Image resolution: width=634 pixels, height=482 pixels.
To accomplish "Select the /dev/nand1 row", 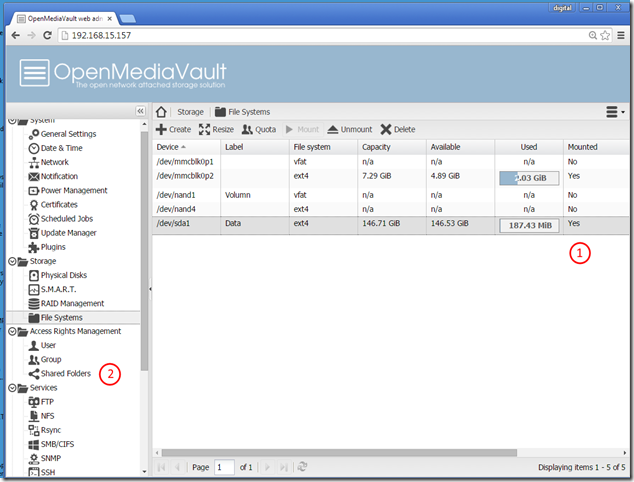I will coord(391,195).
